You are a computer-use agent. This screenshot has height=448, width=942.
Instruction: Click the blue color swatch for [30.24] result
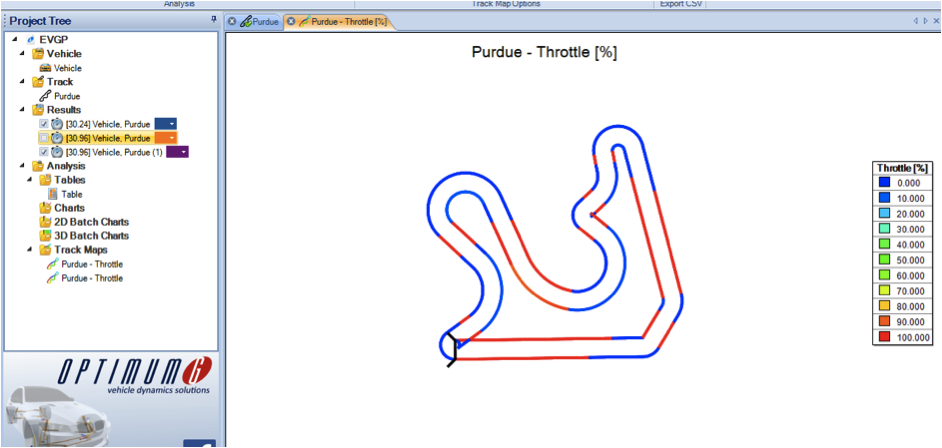163,124
